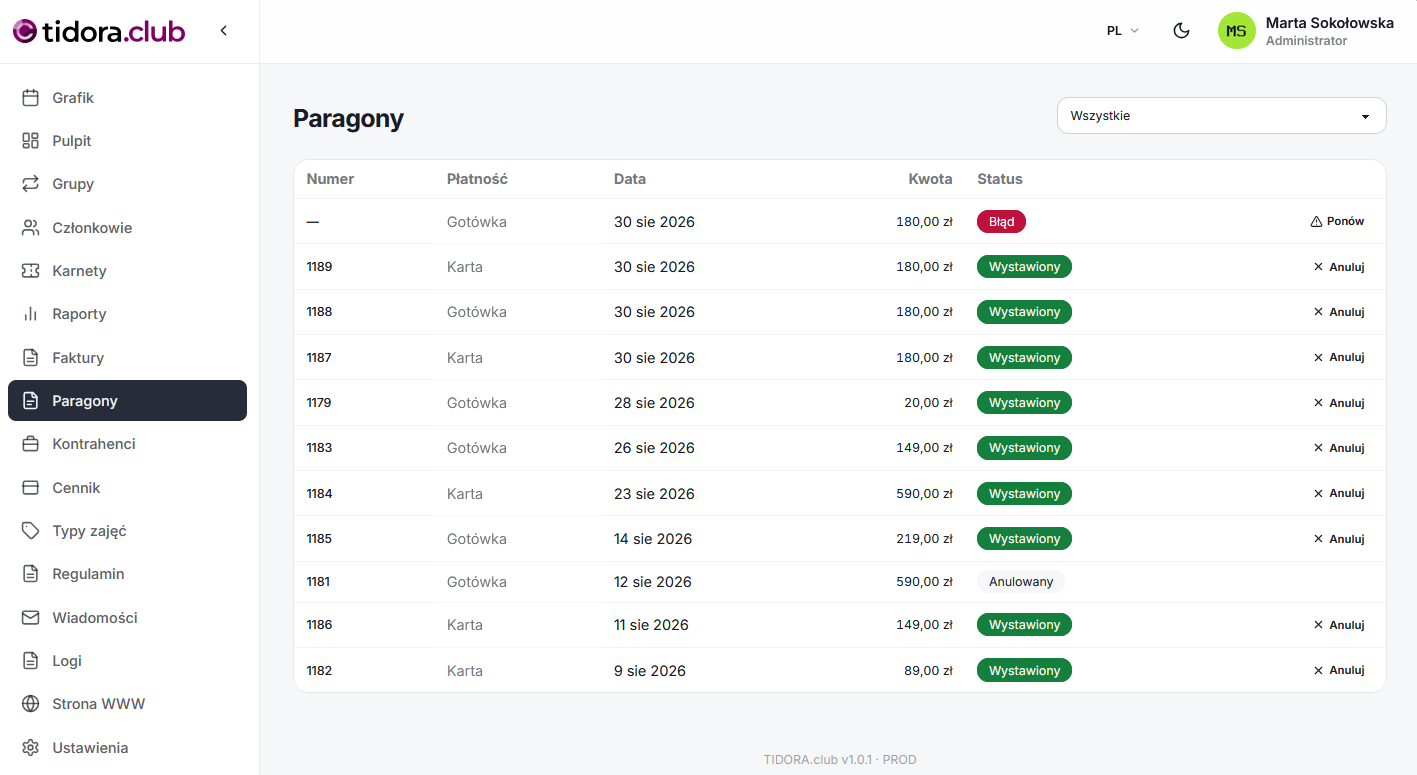The image size is (1417, 775).
Task: Collapse the sidebar with the chevron arrow
Action: click(x=224, y=31)
